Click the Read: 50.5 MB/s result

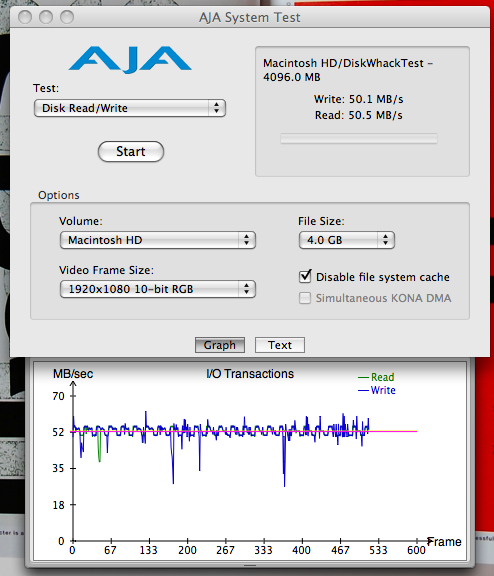pos(358,115)
